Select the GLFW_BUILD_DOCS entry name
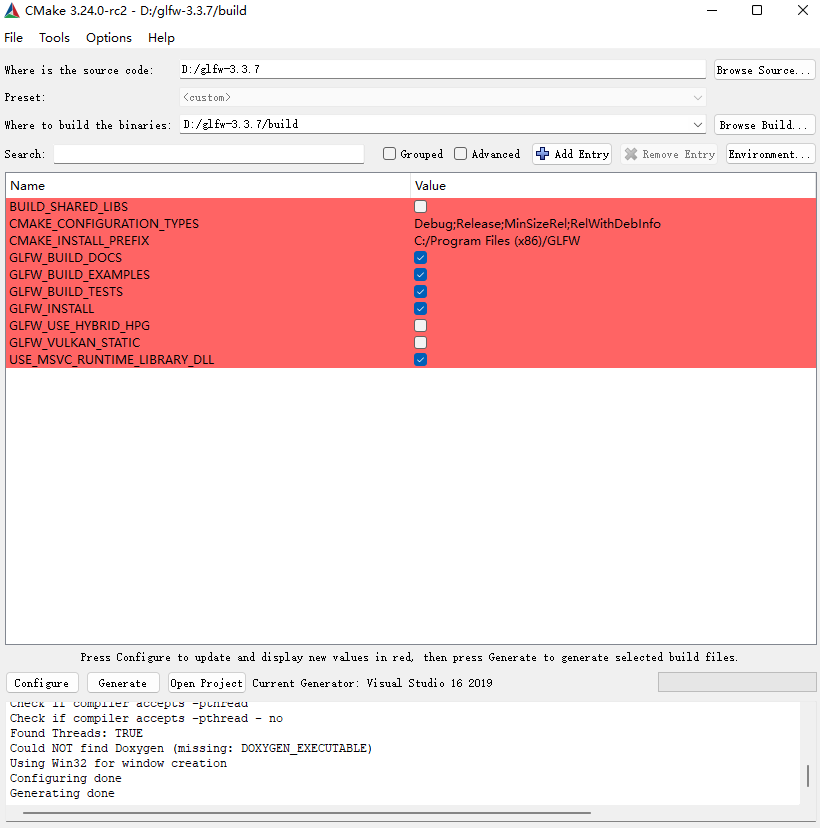Viewport: 820px width, 828px height. click(65, 258)
